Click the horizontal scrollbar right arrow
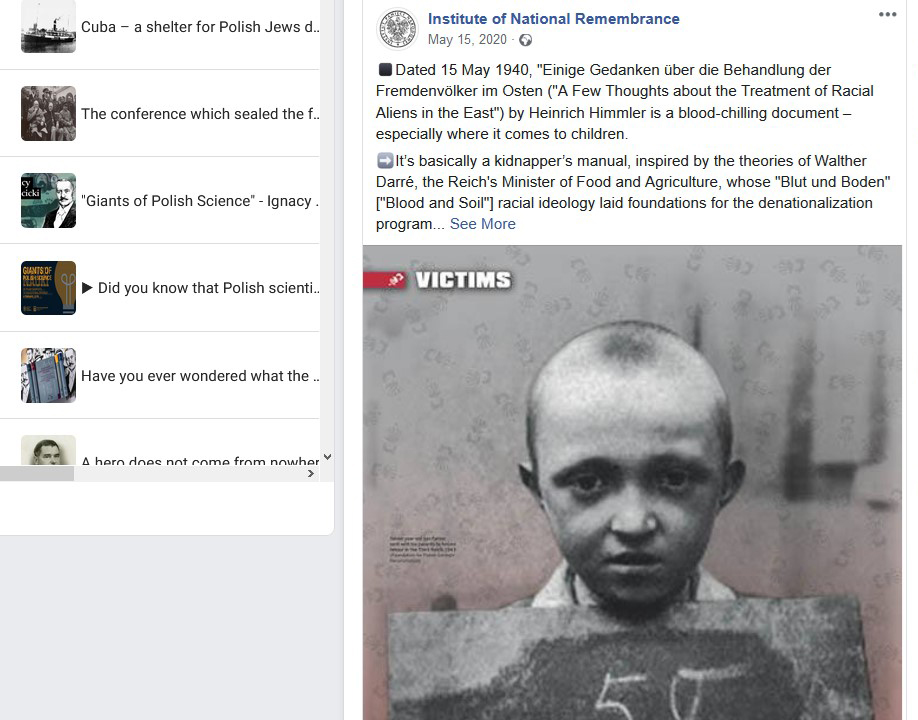The height and width of the screenshot is (720, 918). click(311, 474)
